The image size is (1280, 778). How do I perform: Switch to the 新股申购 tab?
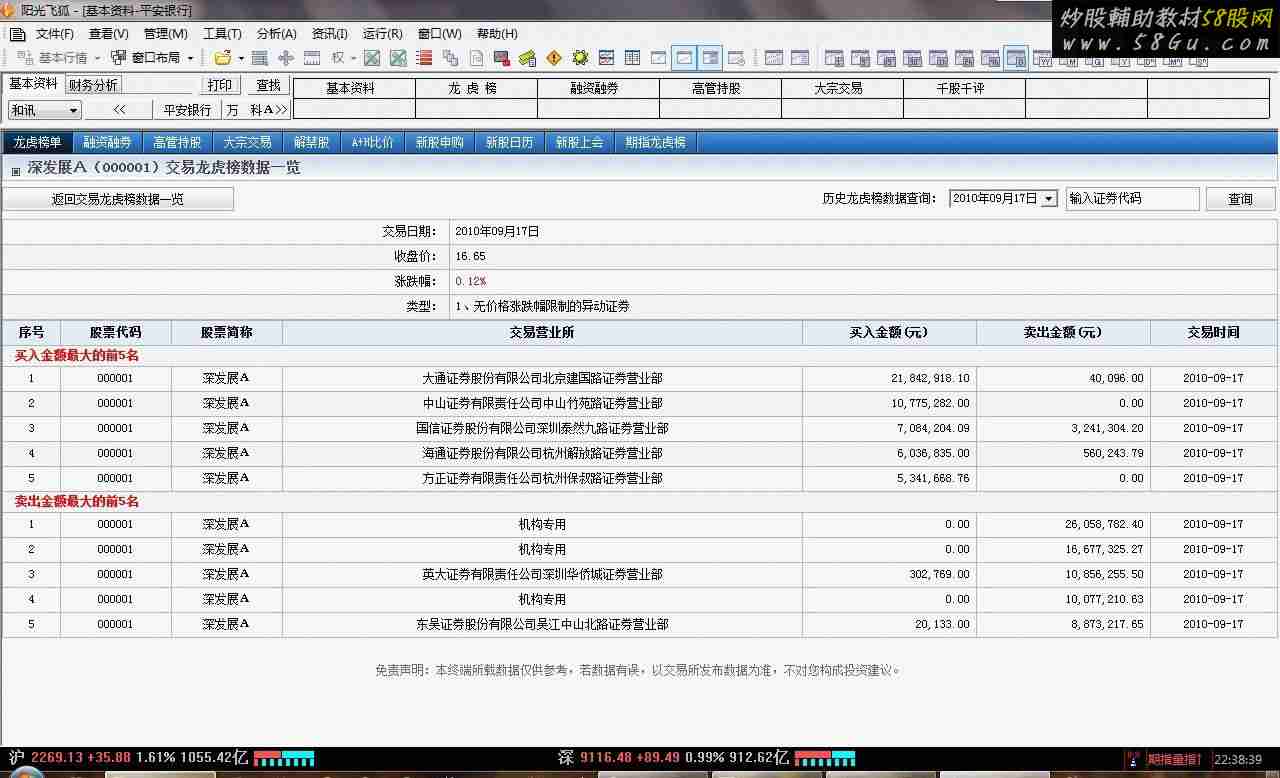pyautogui.click(x=439, y=142)
